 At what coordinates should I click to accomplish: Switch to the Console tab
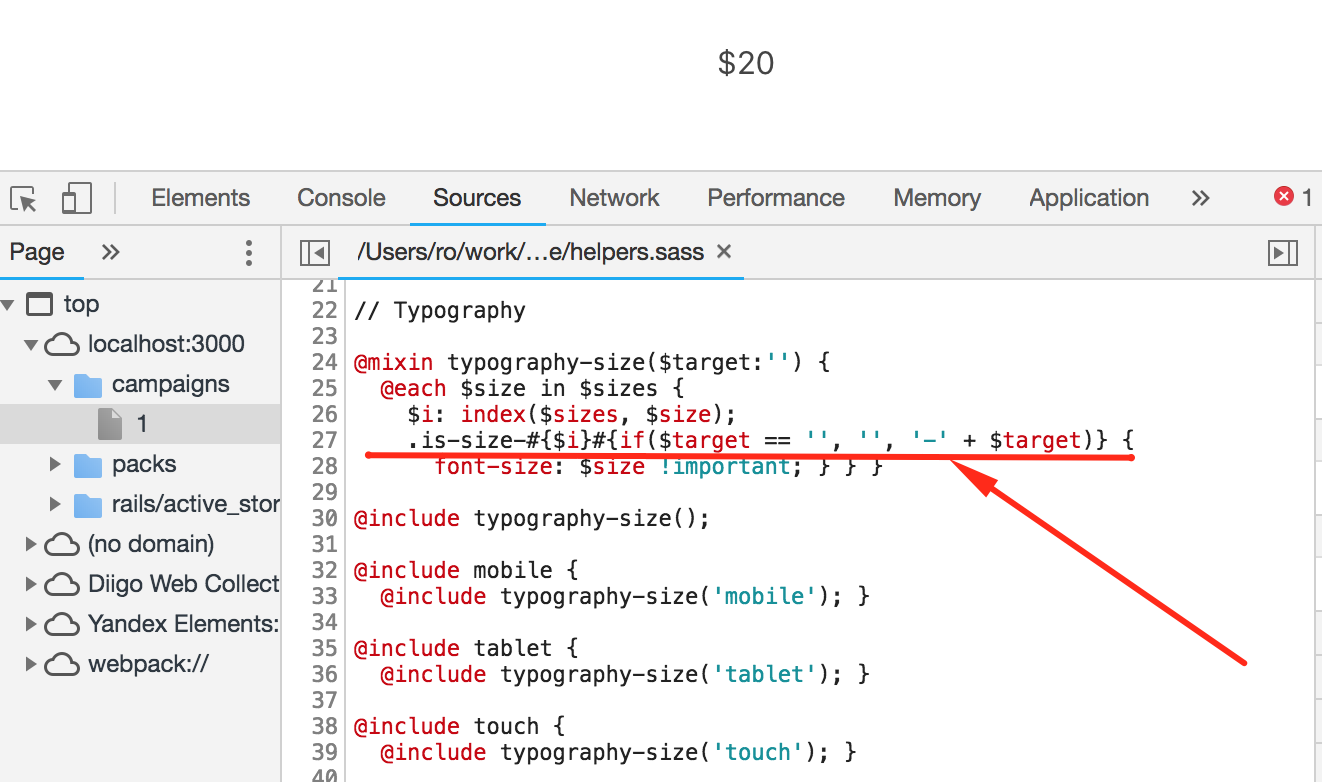coord(341,198)
